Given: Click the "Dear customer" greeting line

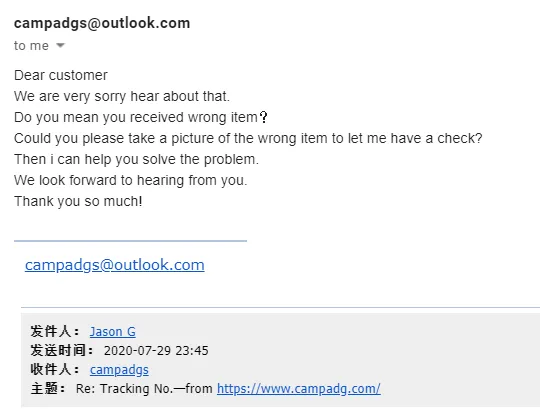Looking at the screenshot, I should point(61,75).
